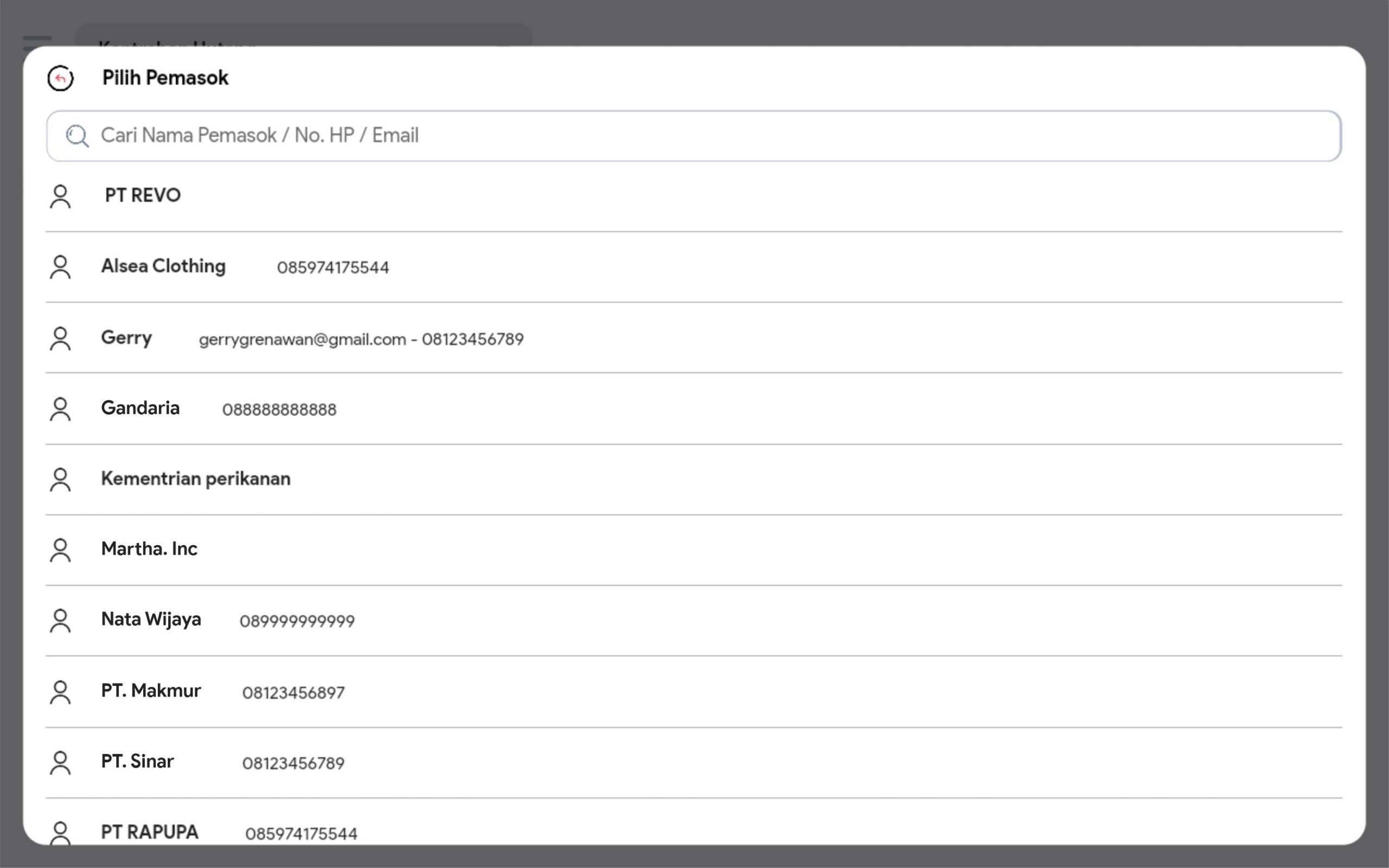Select Martha. Inc from suppliers
Screen dimensions: 1389x868
(x=149, y=549)
